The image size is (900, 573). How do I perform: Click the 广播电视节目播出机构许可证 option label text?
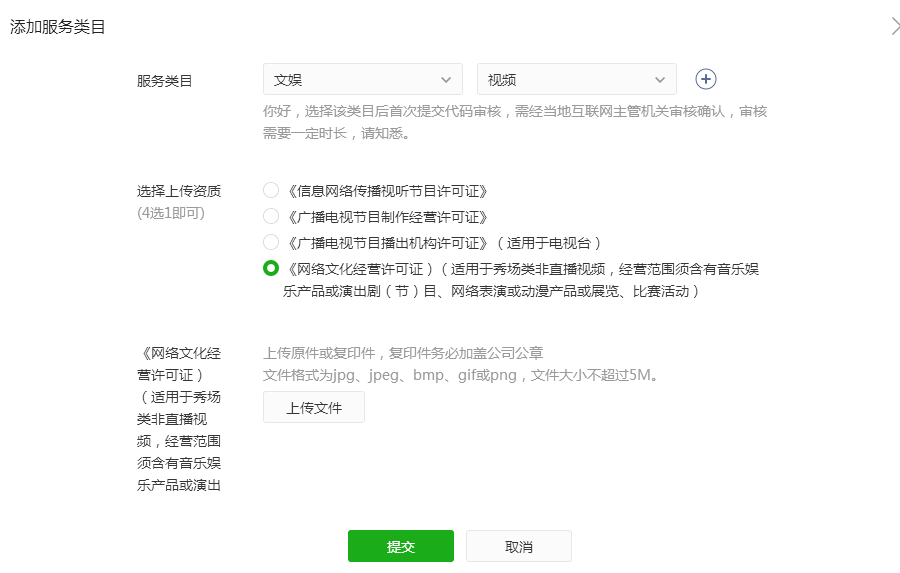pyautogui.click(x=443, y=243)
